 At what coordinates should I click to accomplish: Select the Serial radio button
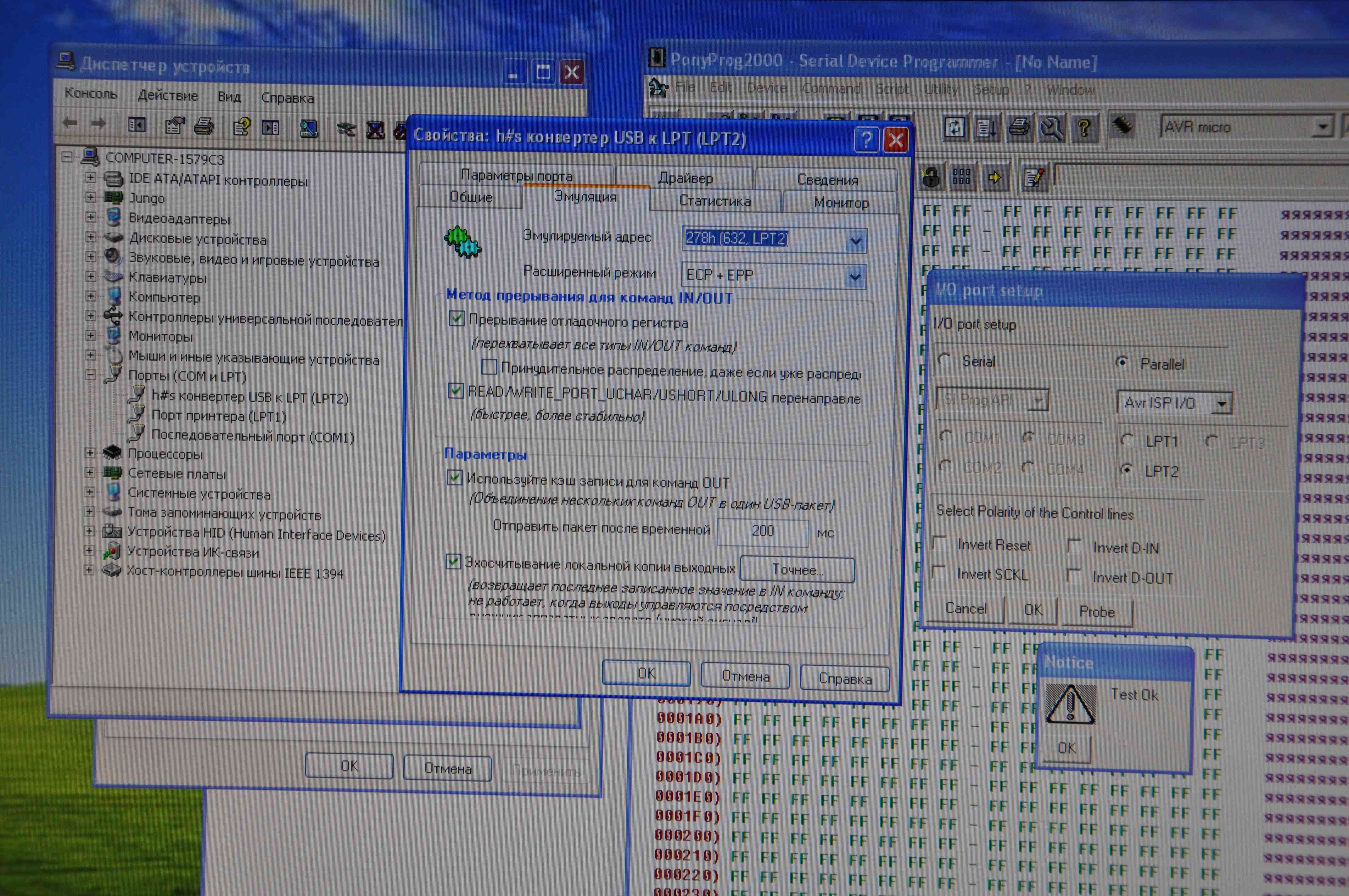[x=945, y=360]
